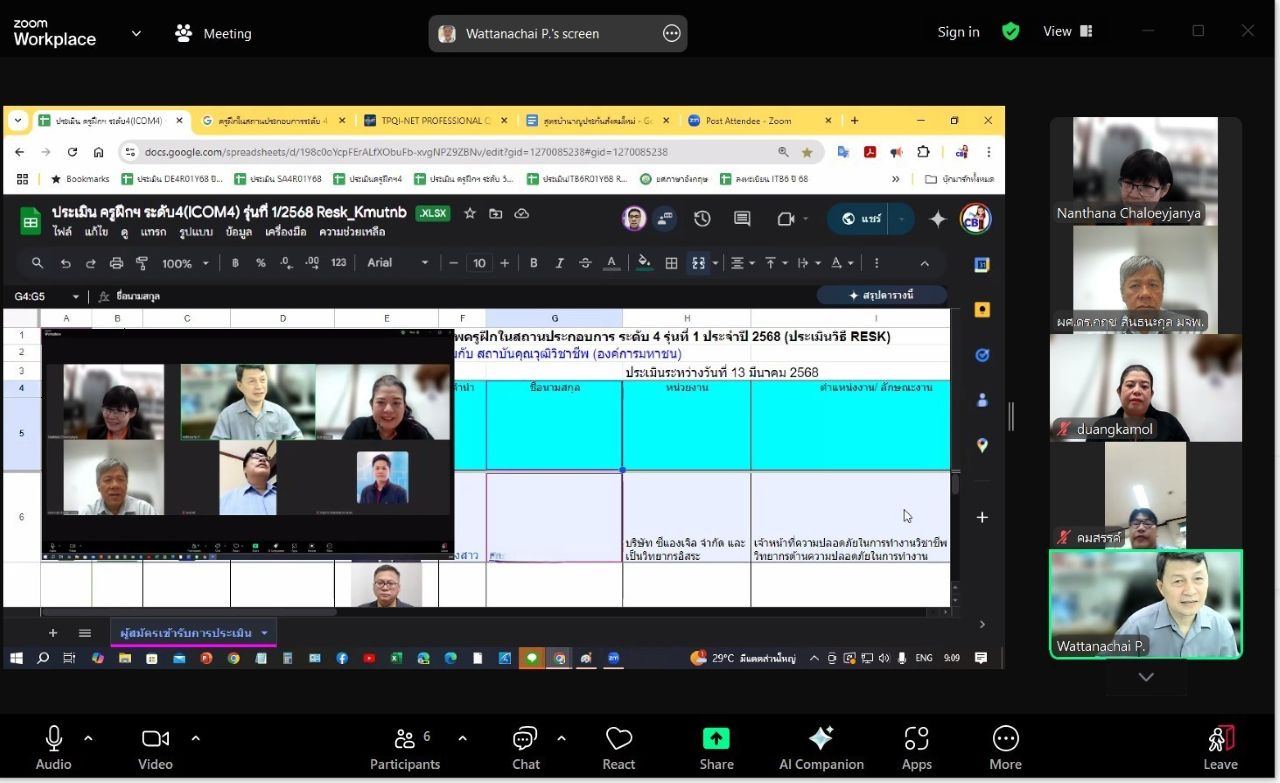Click the paint format roller icon
This screenshot has width=1280, height=783.
(x=141, y=263)
